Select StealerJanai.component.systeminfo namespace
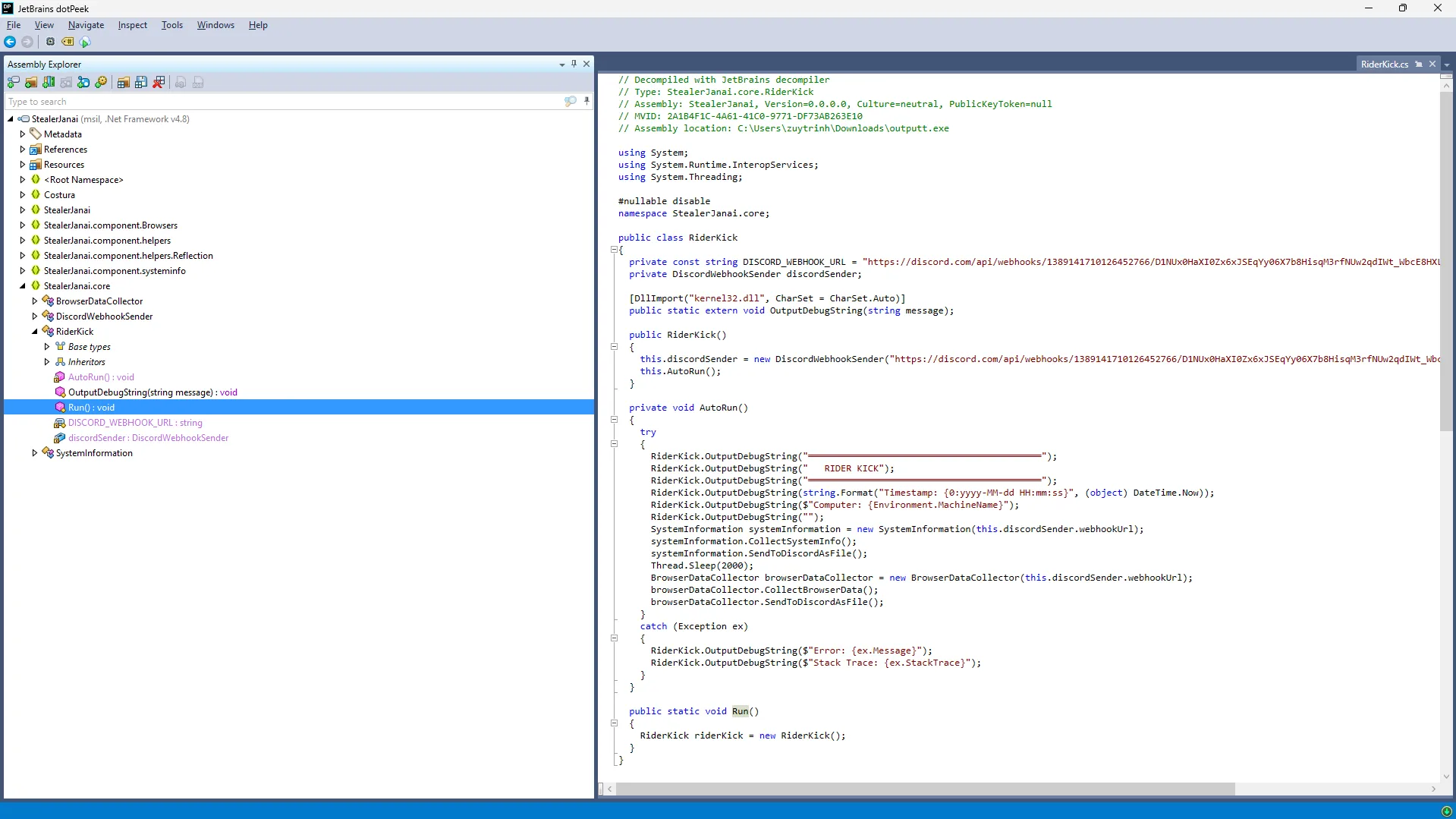1456x819 pixels. tap(115, 271)
